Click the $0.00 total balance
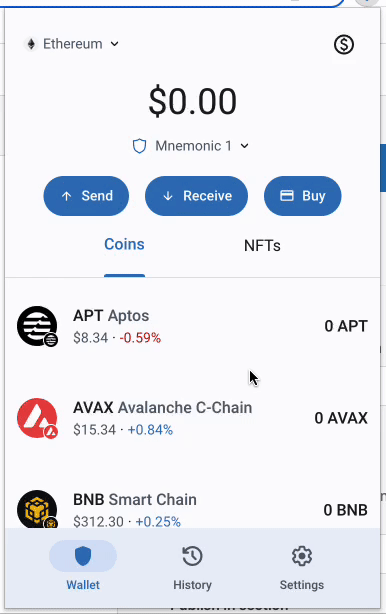Screen dimensions: 386x614 pos(192,101)
